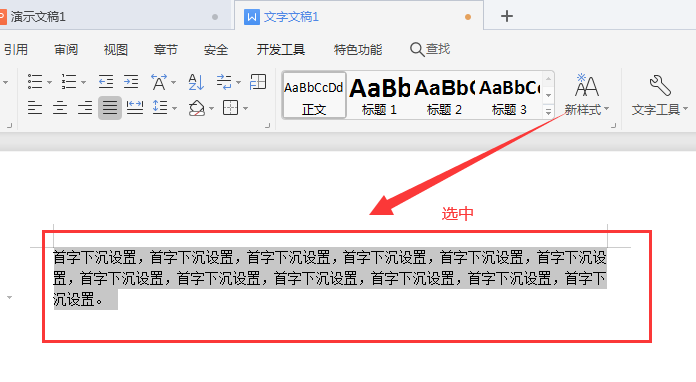The width and height of the screenshot is (696, 382).
Task: Open the numbered list dropdown arrow
Action: coord(83,83)
